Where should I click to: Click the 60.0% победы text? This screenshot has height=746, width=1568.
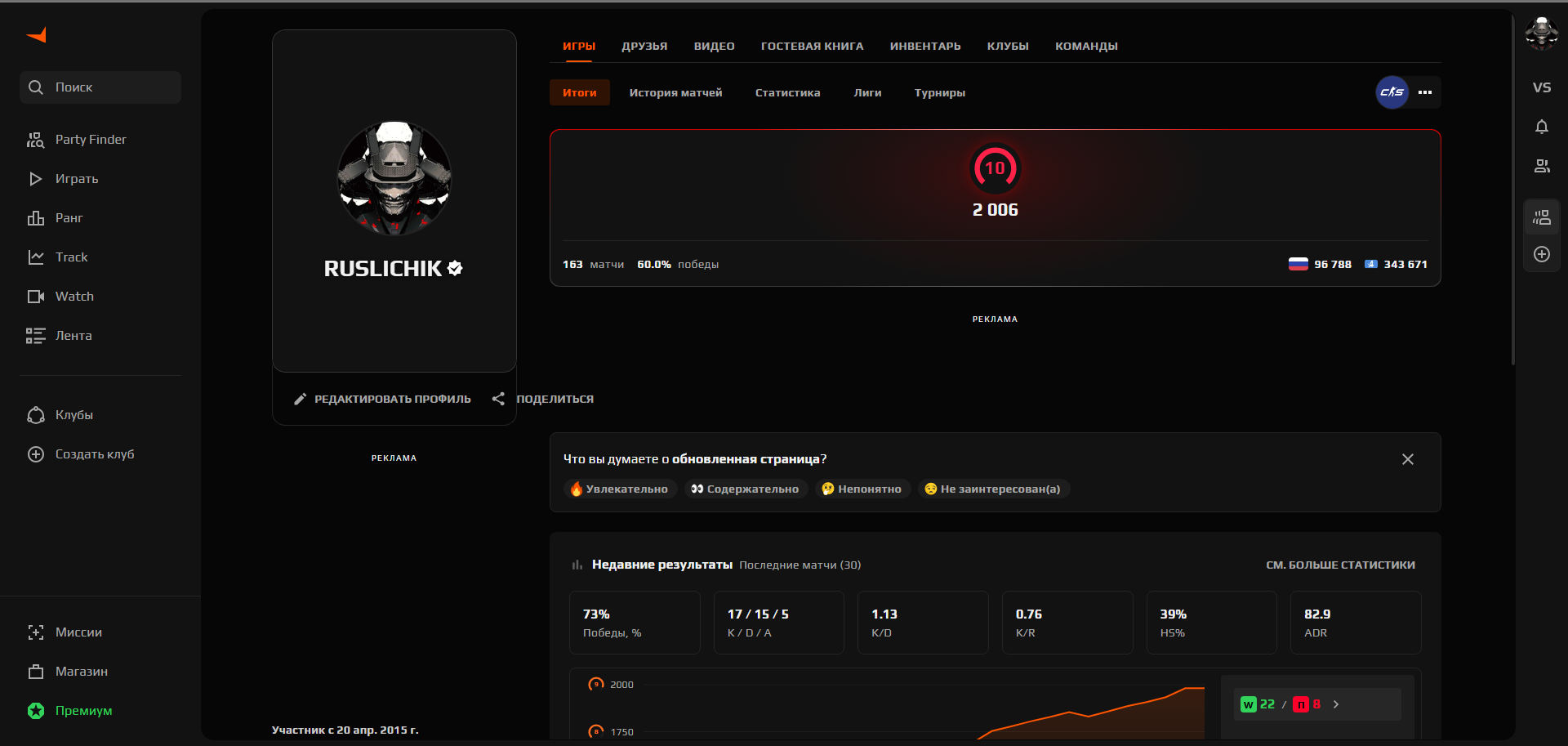pyautogui.click(x=678, y=265)
